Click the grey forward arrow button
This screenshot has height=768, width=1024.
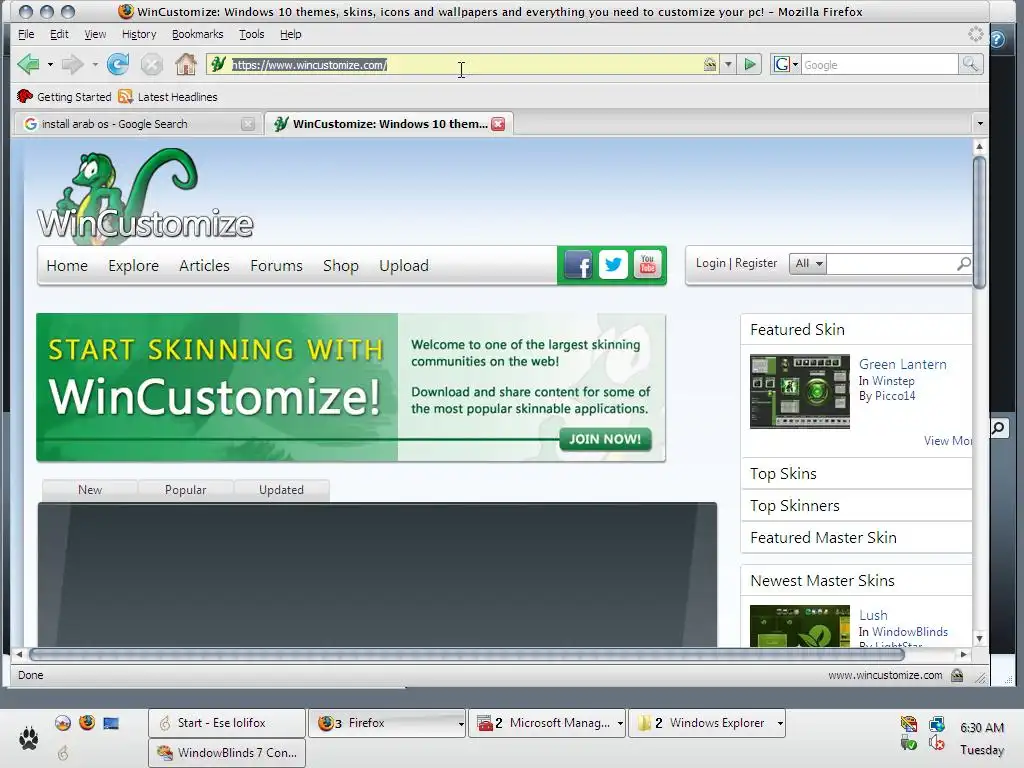[72, 64]
